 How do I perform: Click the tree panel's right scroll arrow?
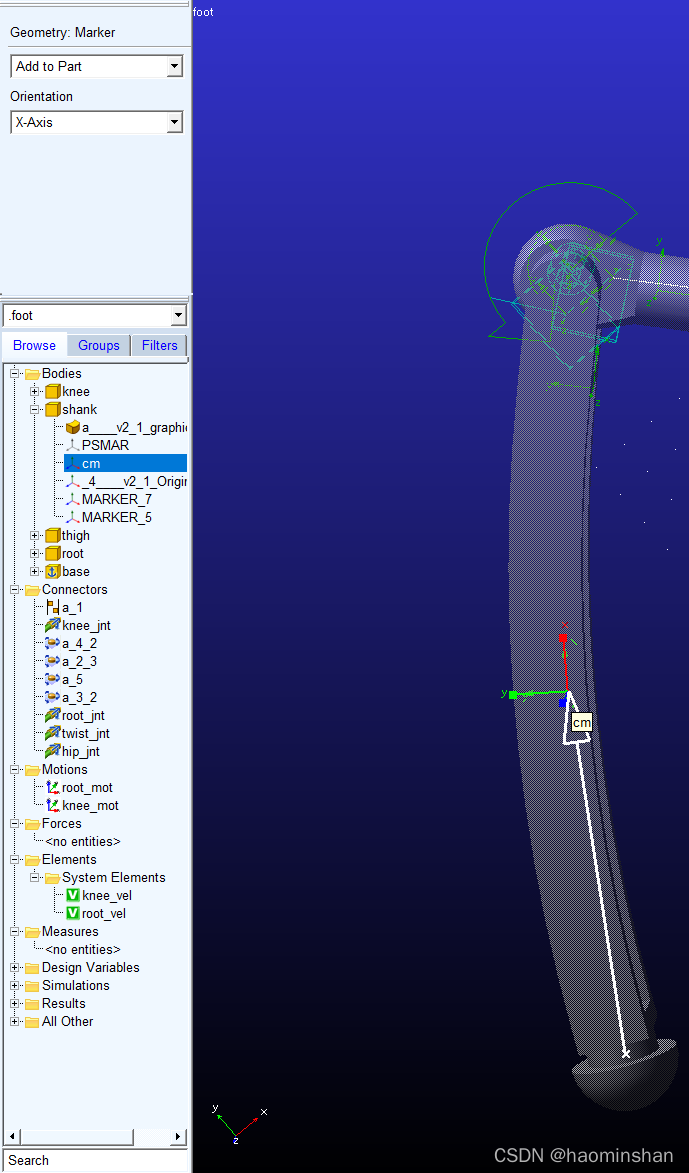(x=178, y=1137)
